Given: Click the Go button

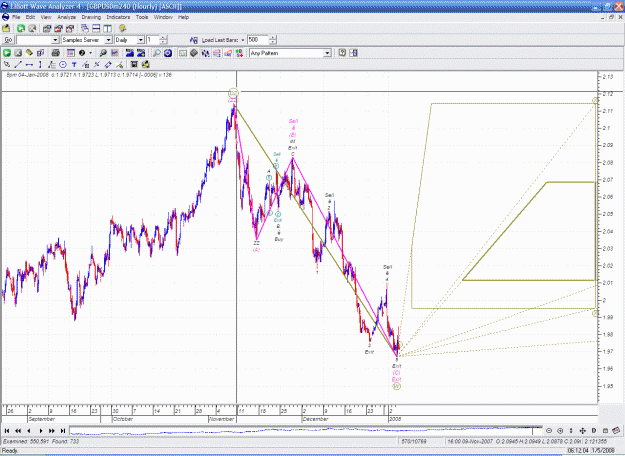Looking at the screenshot, I should 8,40.
